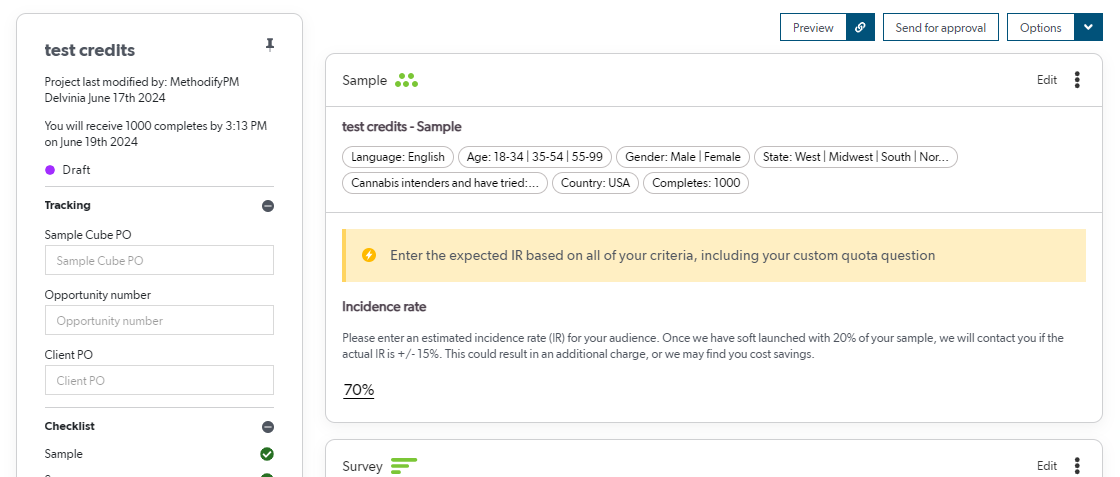Click the green Survey lines icon
The height and width of the screenshot is (477, 1120).
404,465
